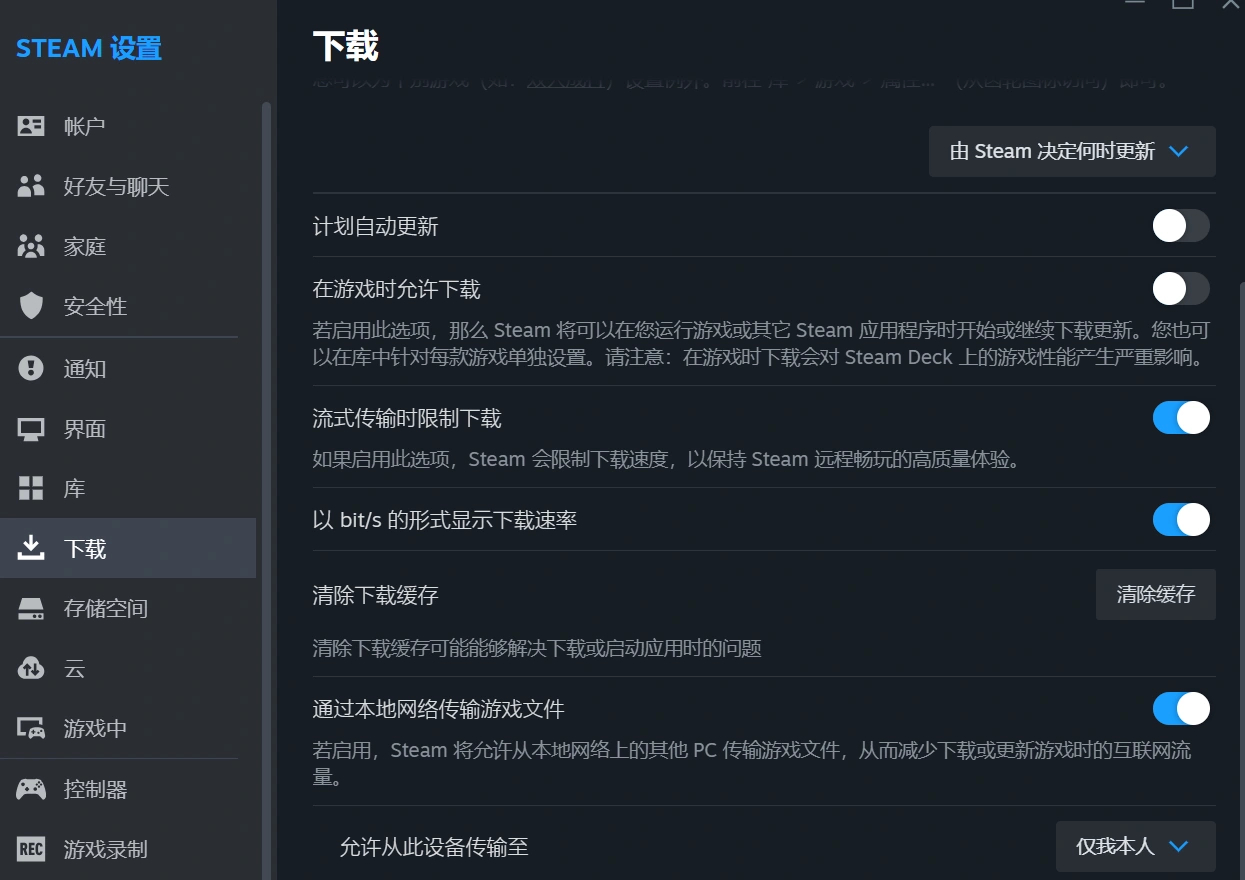Turn on 在游戏时允许下载
Screen dimensions: 1245x880
point(1181,289)
